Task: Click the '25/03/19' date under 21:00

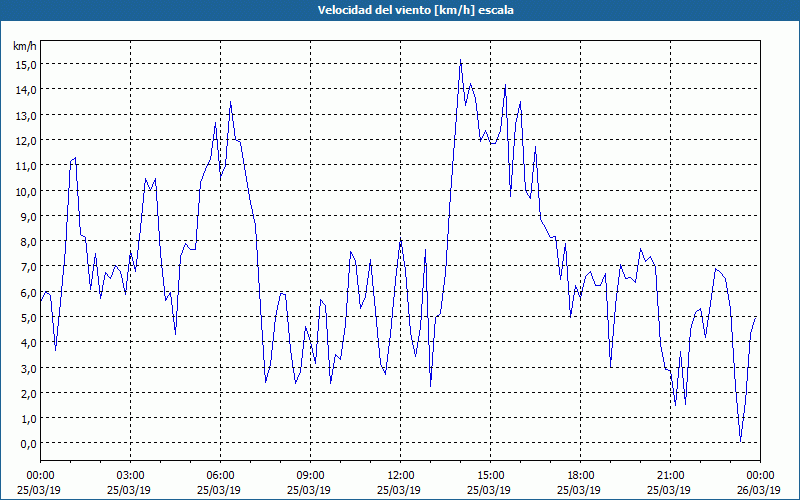Action: point(669,490)
